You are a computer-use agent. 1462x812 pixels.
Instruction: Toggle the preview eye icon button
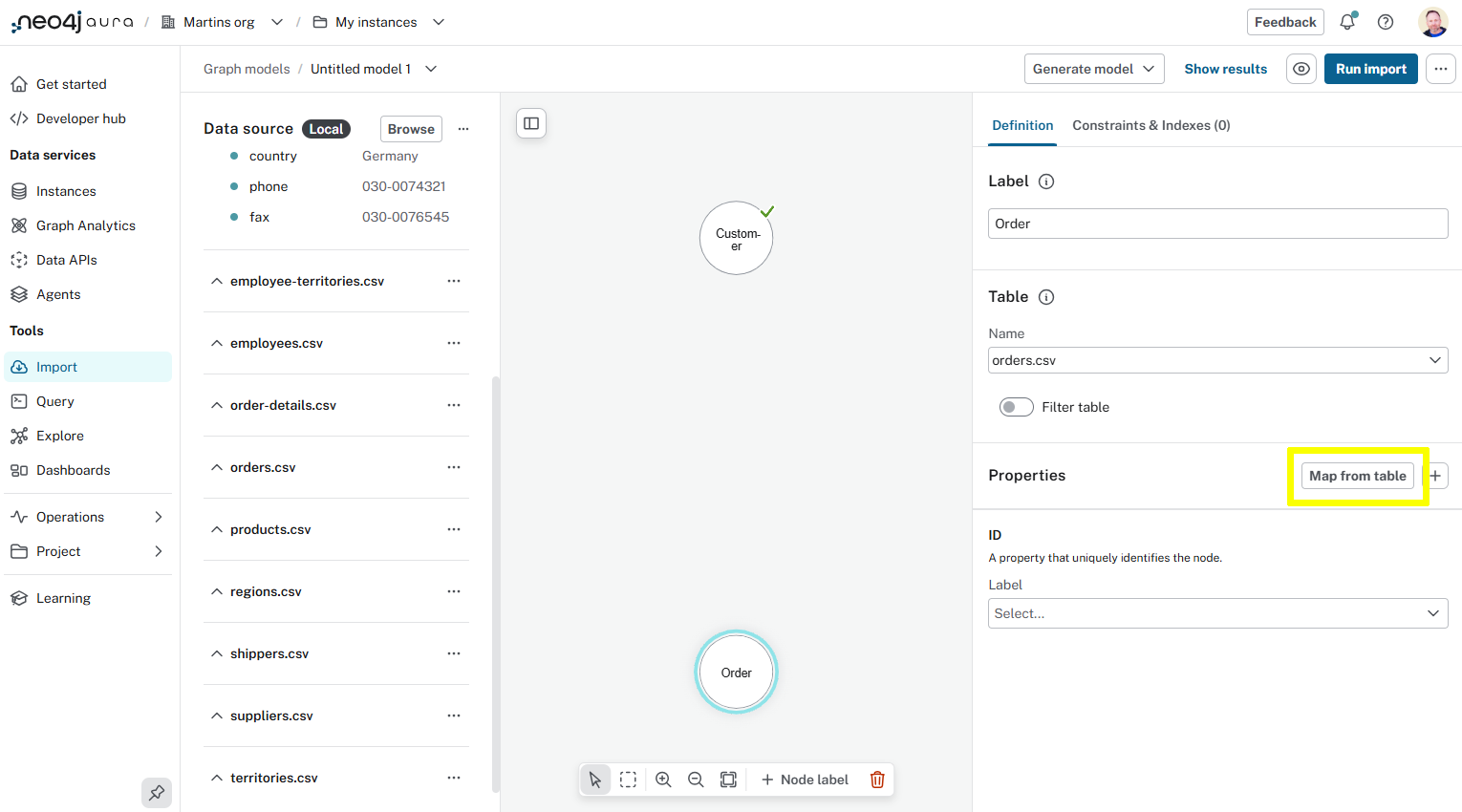[x=1301, y=69]
